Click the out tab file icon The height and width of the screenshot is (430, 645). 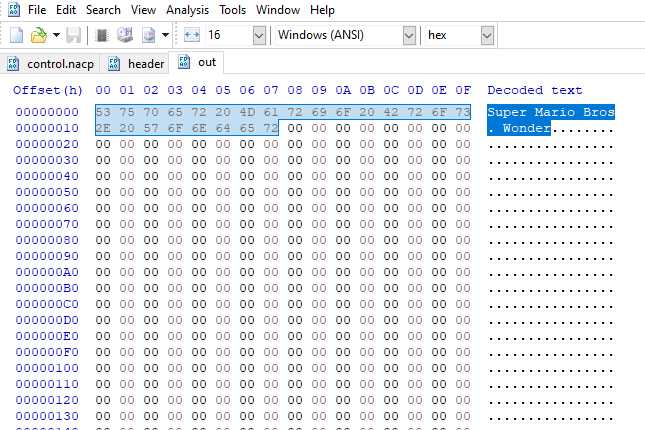click(x=183, y=62)
